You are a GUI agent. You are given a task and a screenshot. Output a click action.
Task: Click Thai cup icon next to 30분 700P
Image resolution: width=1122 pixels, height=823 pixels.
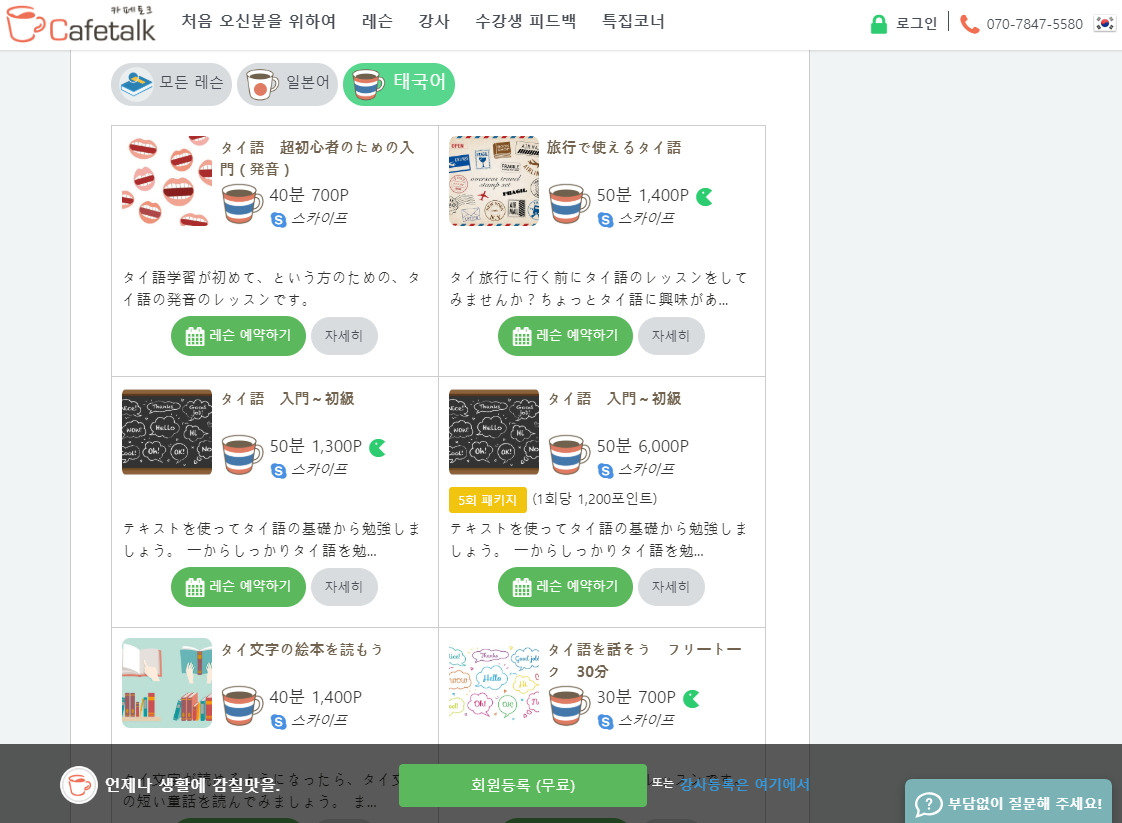pos(569,706)
